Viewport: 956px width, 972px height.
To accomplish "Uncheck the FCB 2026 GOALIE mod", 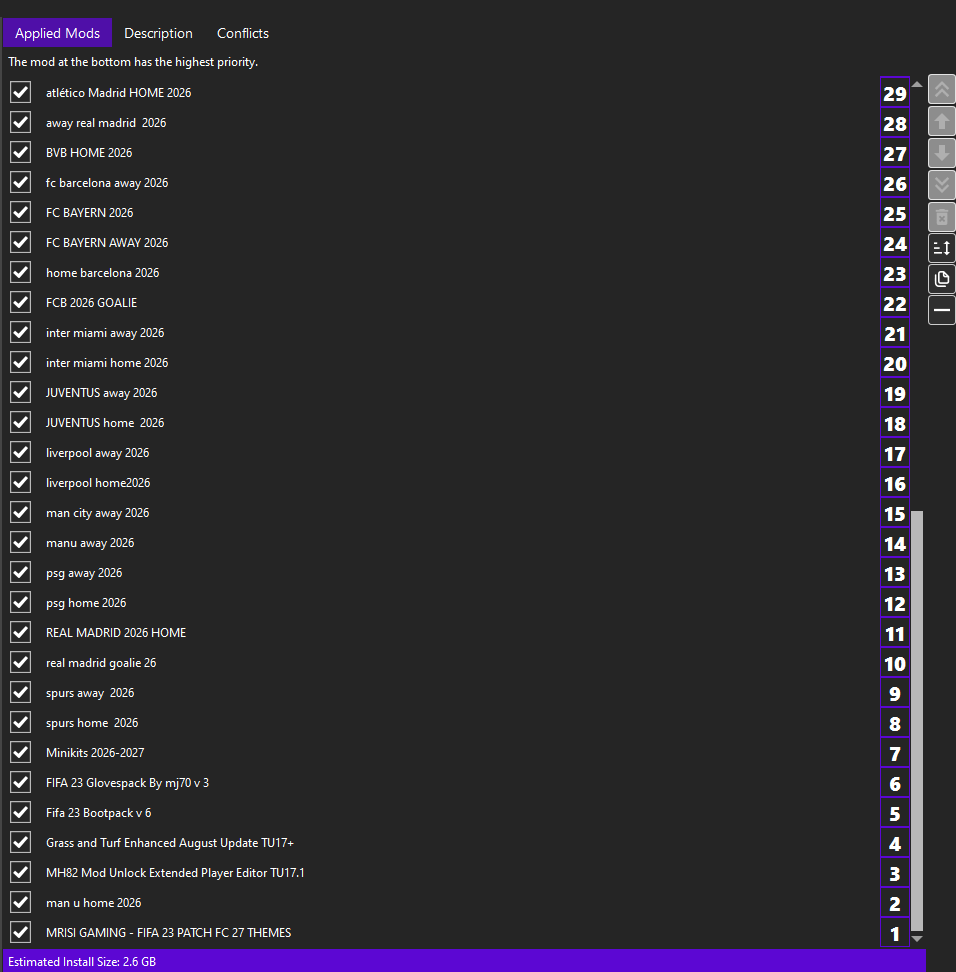I will pyautogui.click(x=20, y=303).
